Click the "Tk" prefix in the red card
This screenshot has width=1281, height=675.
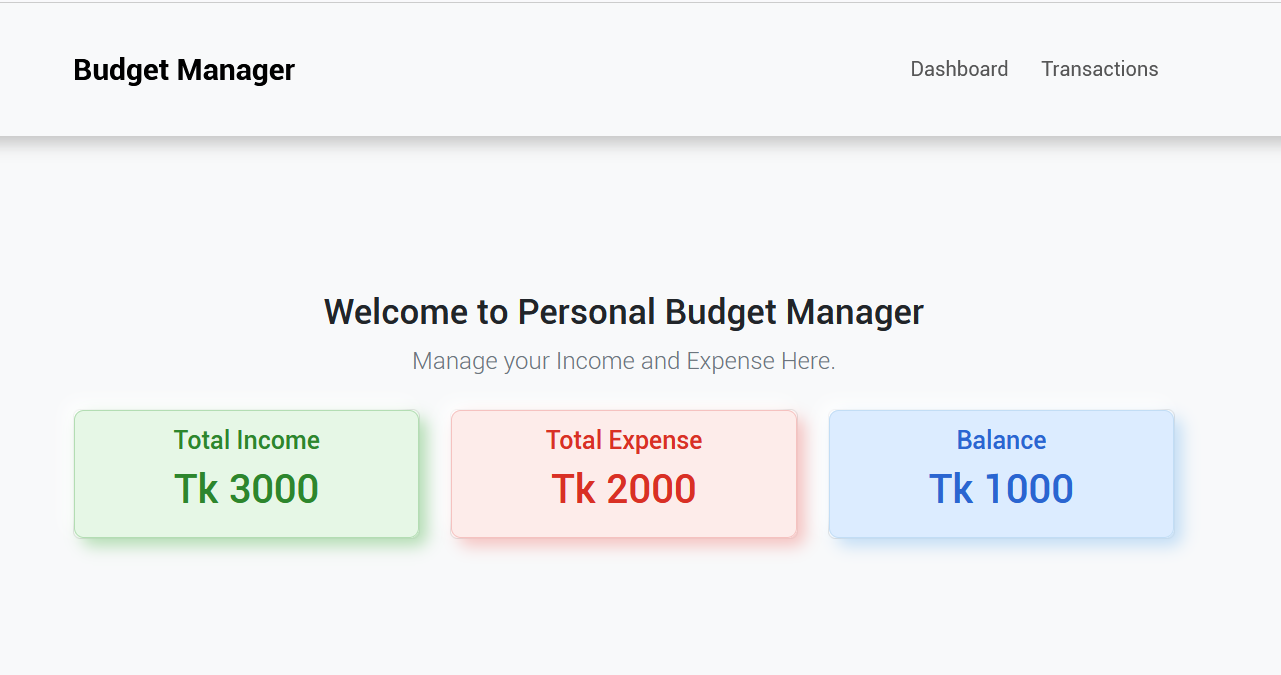[573, 489]
